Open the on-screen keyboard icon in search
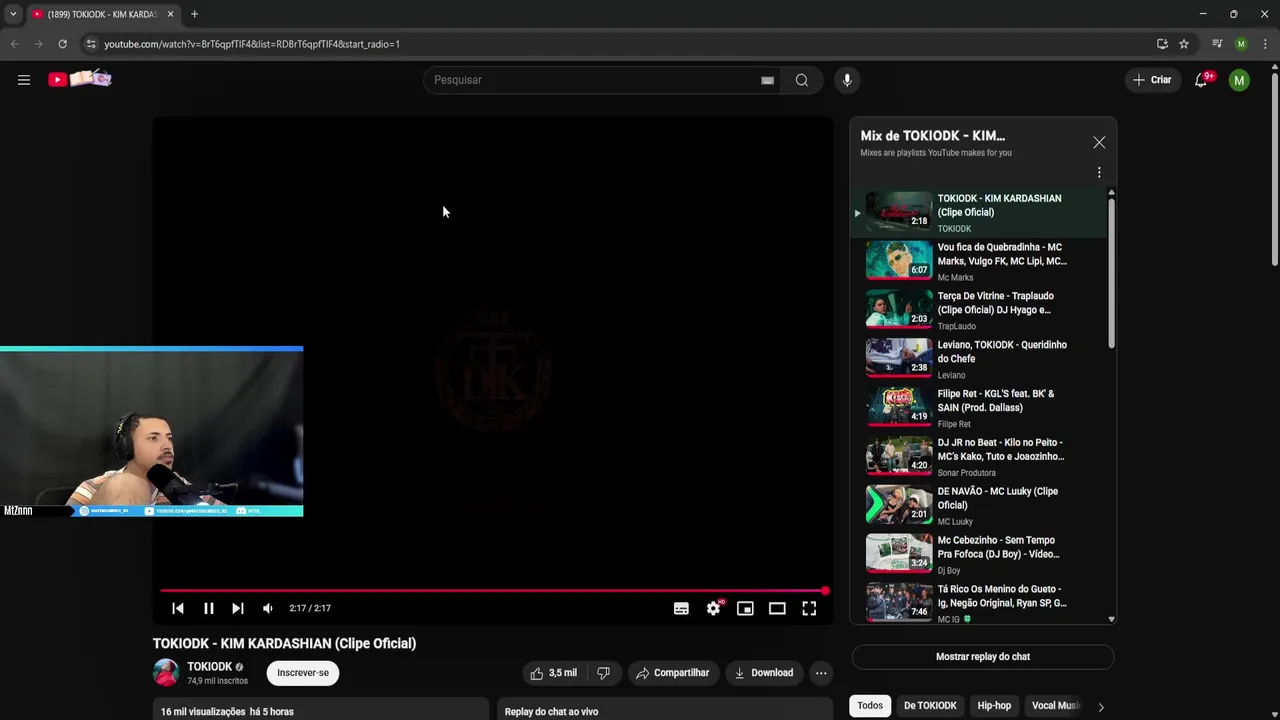 tap(767, 80)
